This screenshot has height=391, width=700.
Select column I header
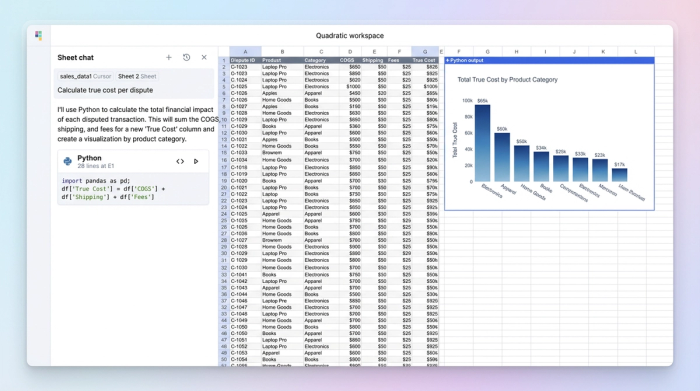pyautogui.click(x=545, y=52)
